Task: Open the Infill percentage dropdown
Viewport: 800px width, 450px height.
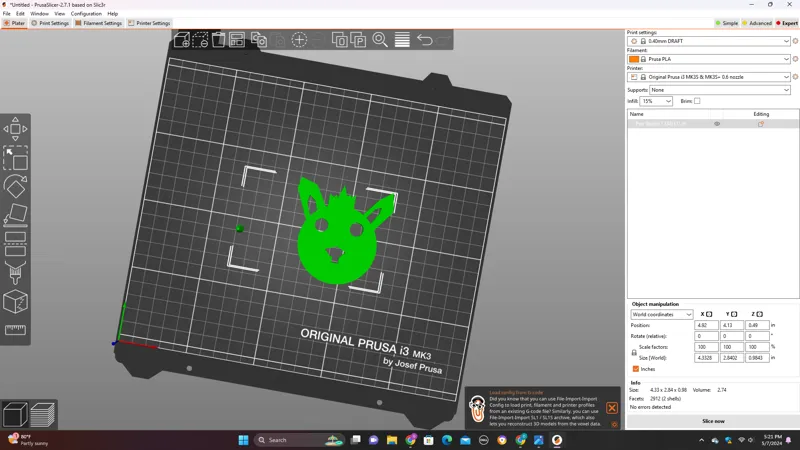Action: point(656,101)
